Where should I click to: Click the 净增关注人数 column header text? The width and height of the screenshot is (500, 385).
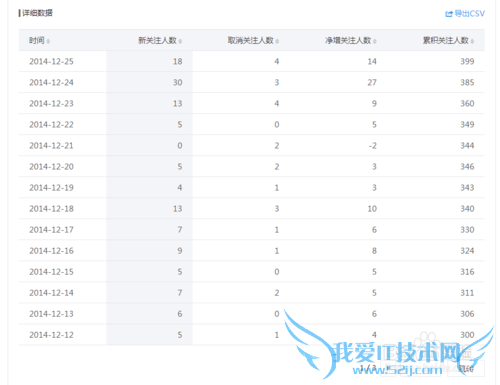tap(348, 41)
